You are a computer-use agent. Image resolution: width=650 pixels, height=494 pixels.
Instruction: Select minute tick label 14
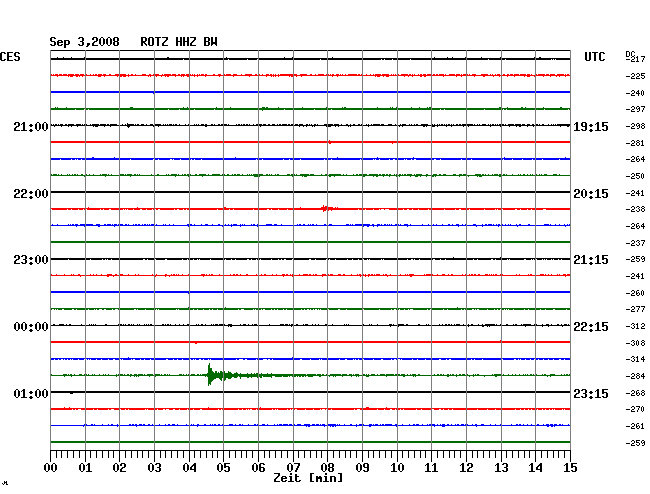click(535, 468)
